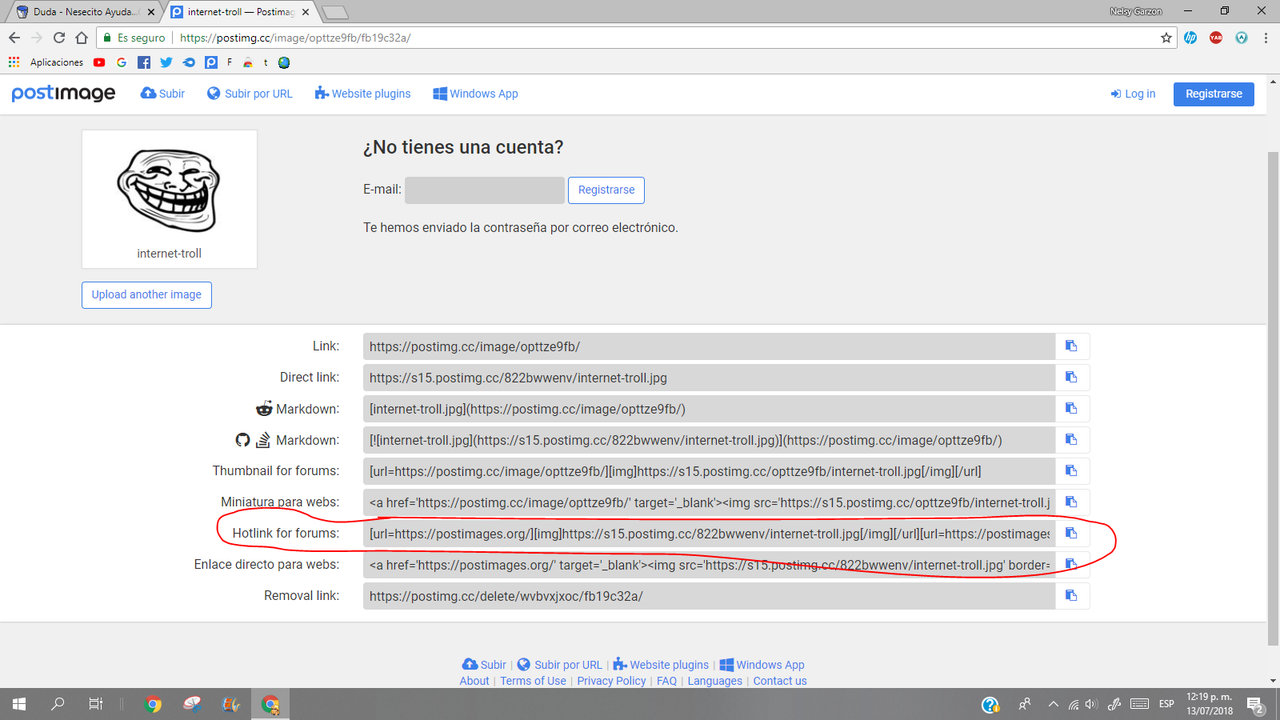
Task: Open the Google bookmark icon
Action: [x=121, y=62]
